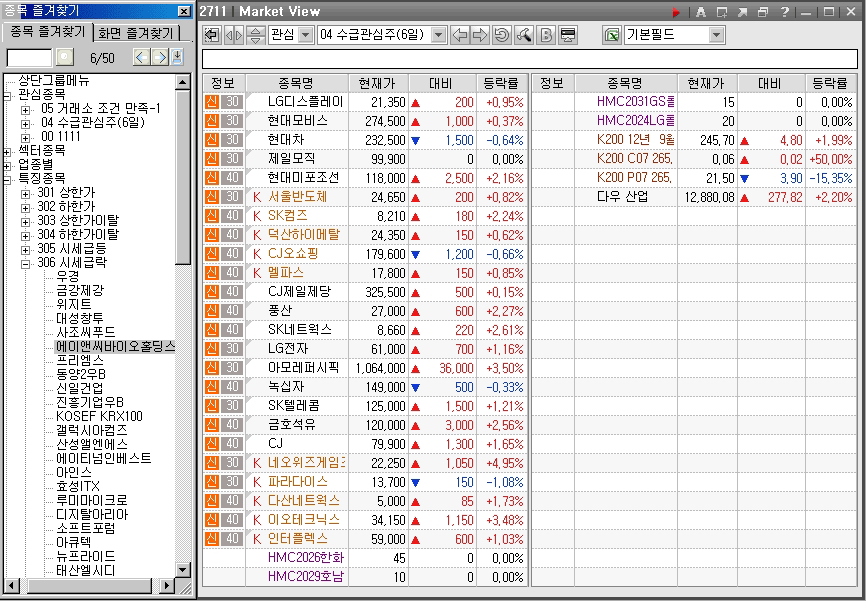Click the refresh circular arrow icon in toolbar
This screenshot has height=601, width=866.
coord(501,35)
